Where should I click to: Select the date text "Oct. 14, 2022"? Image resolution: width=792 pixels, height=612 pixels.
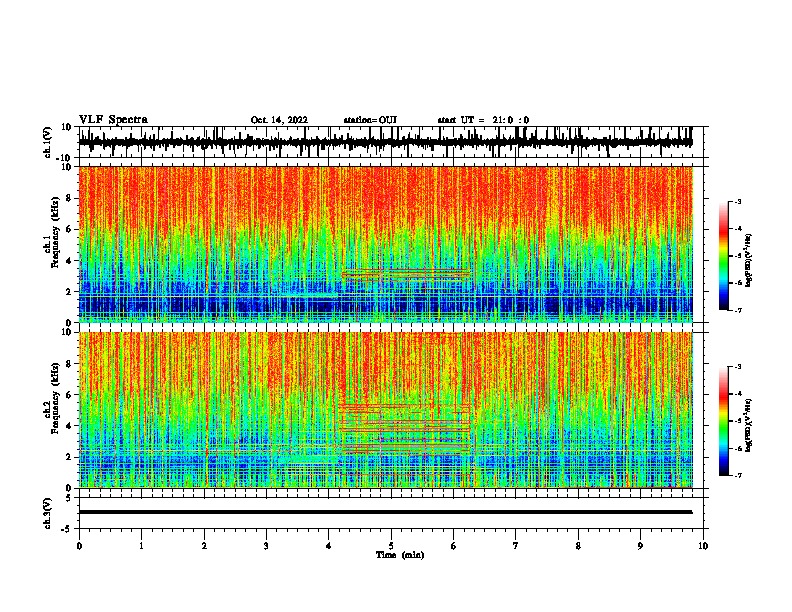click(279, 120)
